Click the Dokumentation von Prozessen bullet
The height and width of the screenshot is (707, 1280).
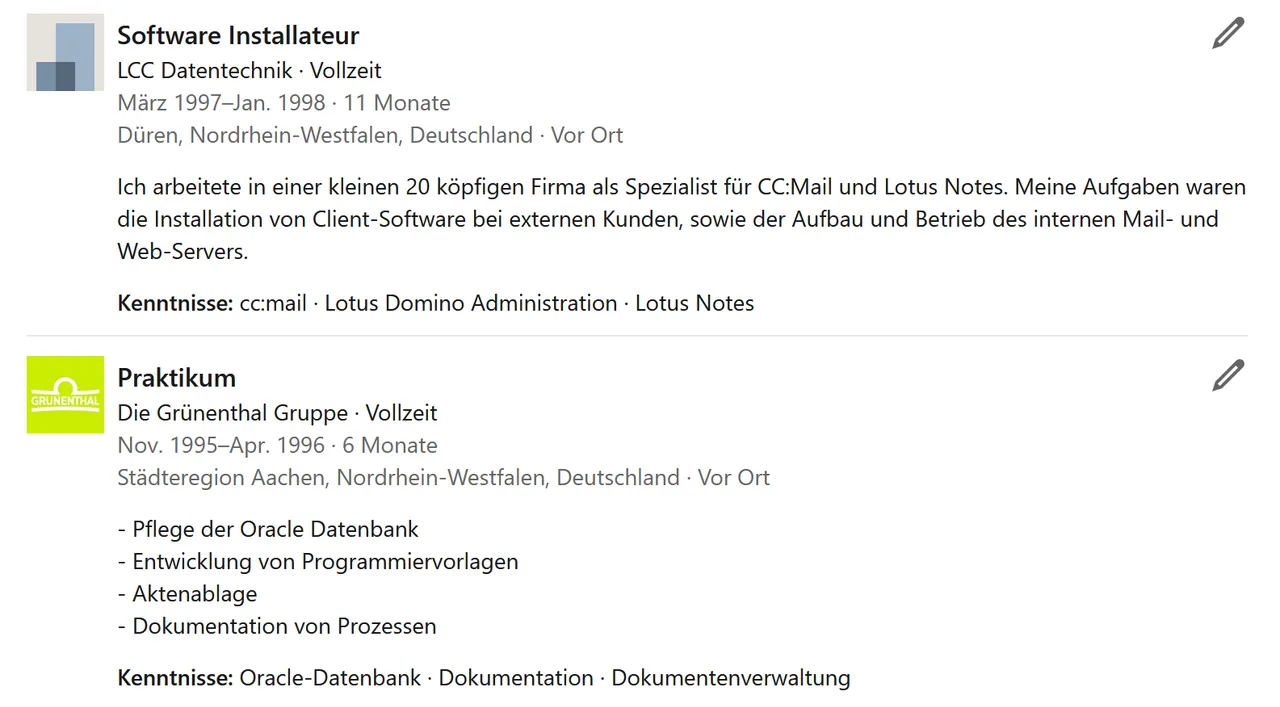click(277, 626)
